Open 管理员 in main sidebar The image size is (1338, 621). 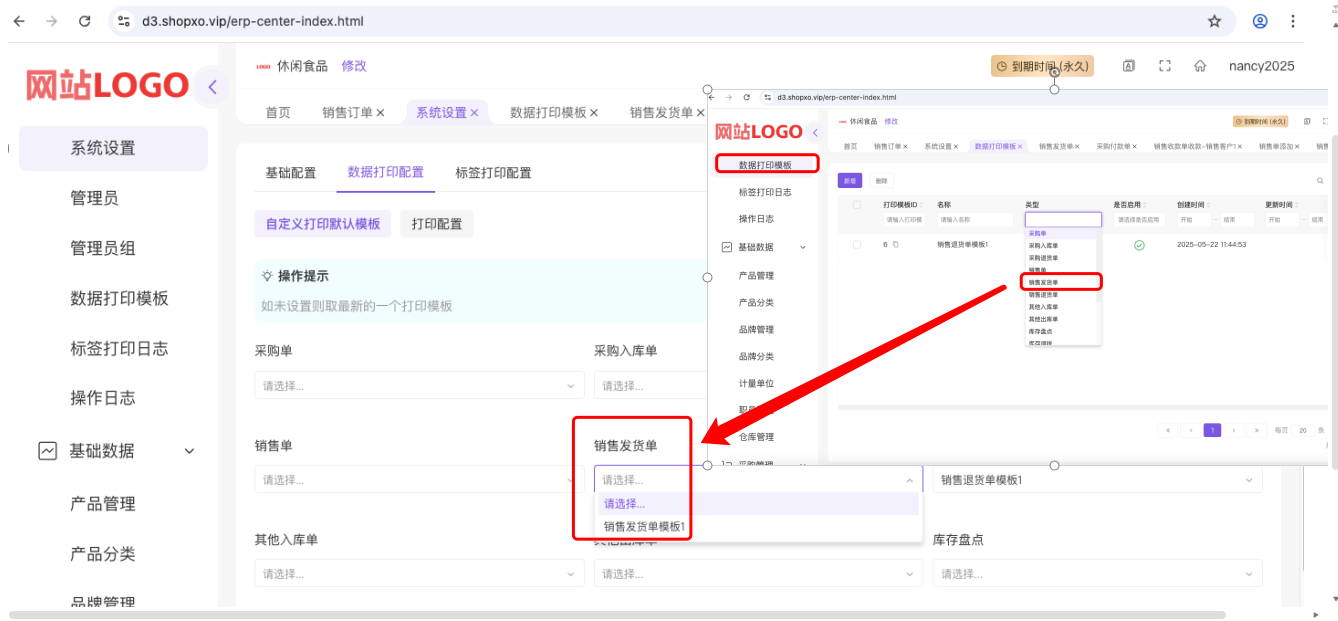click(x=94, y=198)
